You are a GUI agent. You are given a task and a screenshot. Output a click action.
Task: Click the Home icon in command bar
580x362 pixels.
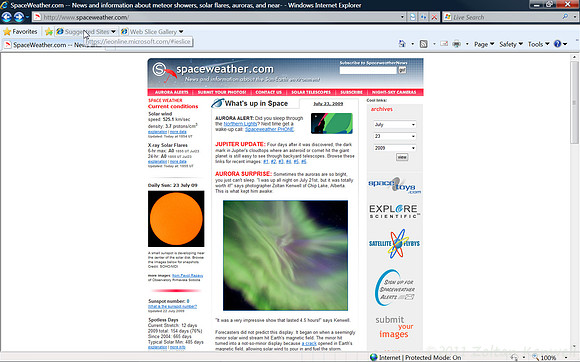point(402,44)
